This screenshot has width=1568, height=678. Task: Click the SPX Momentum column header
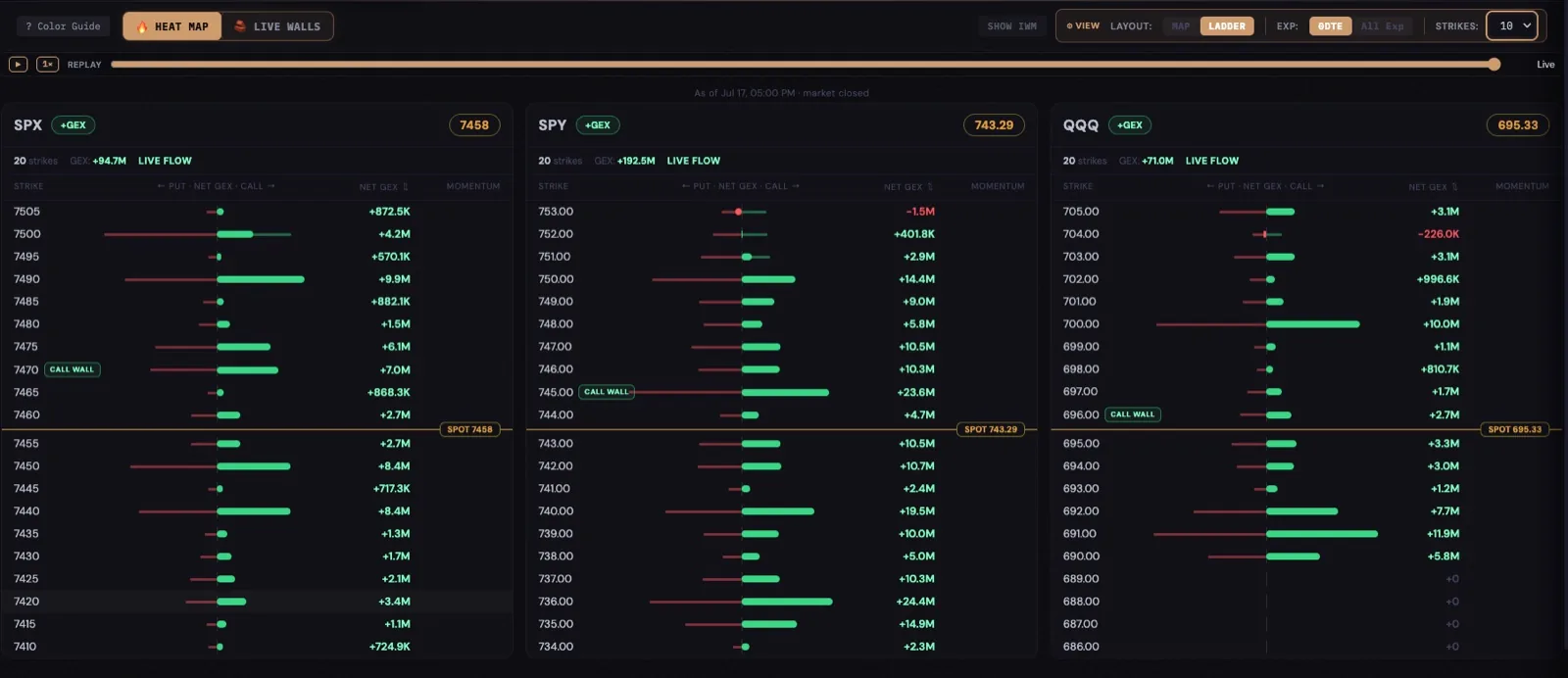click(x=473, y=186)
